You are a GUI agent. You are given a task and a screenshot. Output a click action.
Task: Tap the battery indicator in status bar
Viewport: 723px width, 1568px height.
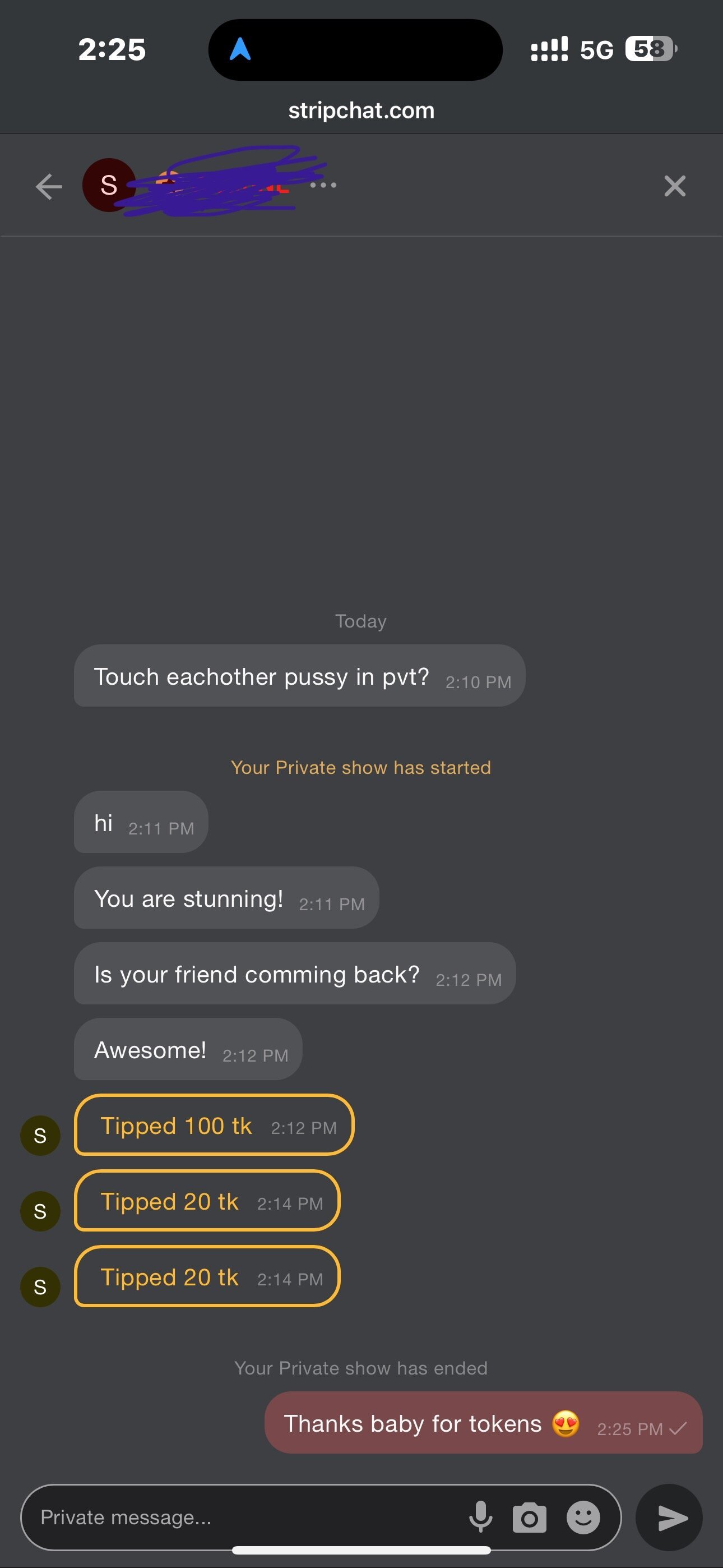(x=651, y=49)
